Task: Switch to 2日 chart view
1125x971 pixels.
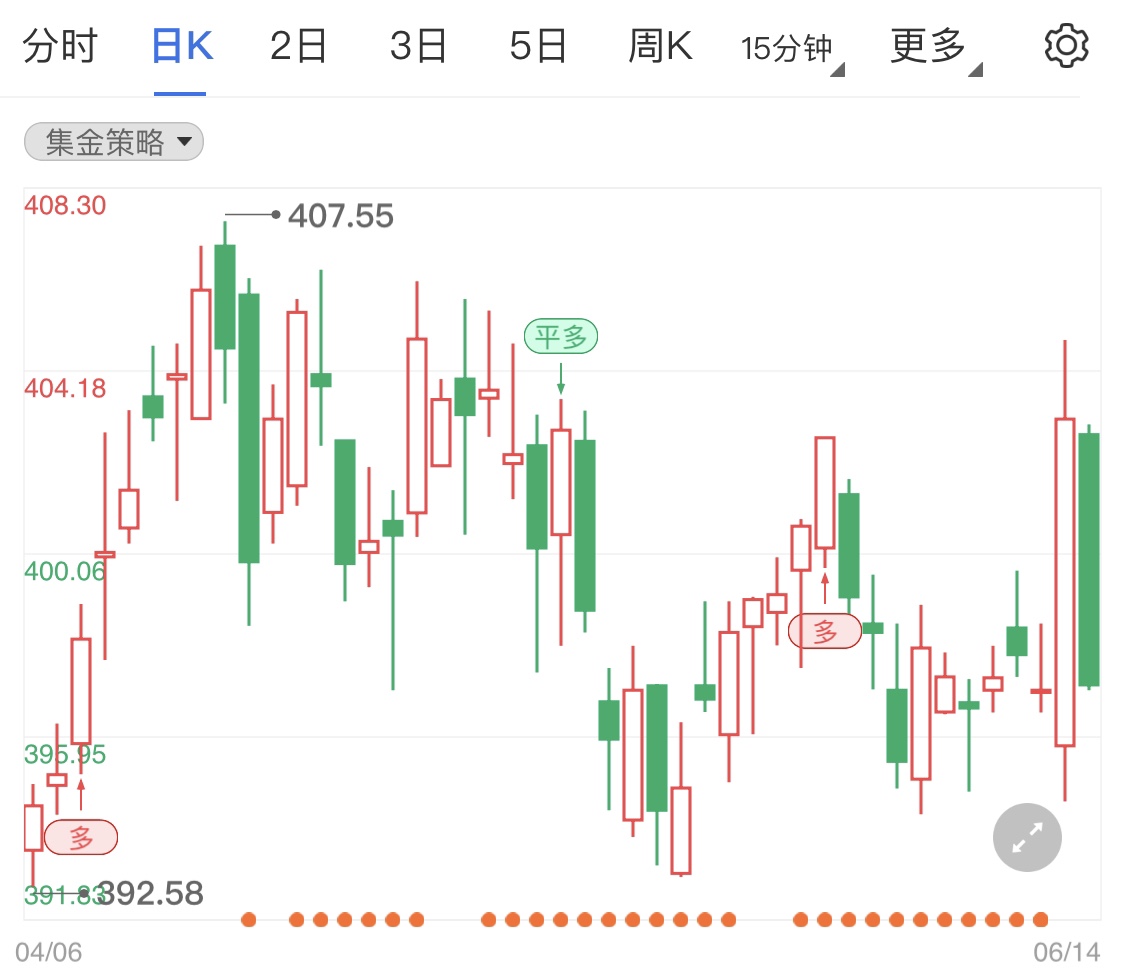Action: (298, 47)
